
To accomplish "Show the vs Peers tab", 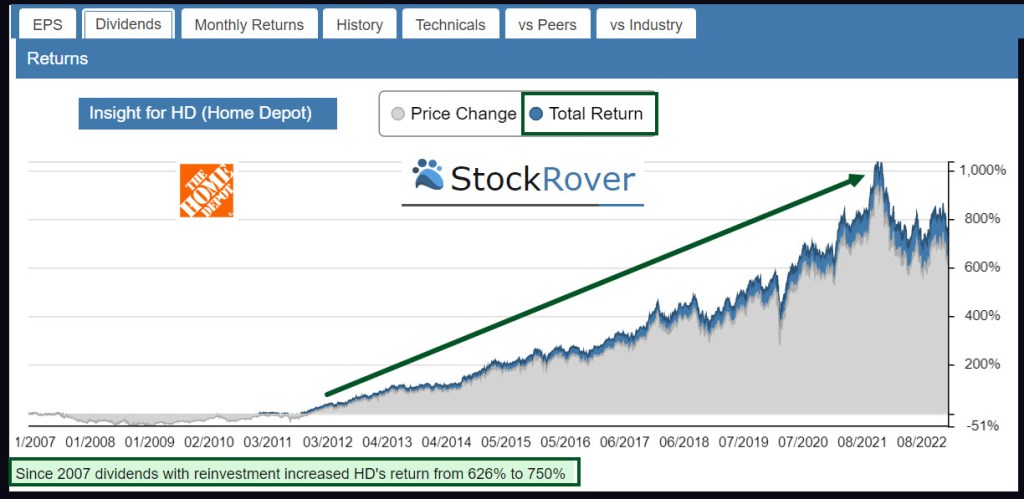I will click(x=545, y=24).
